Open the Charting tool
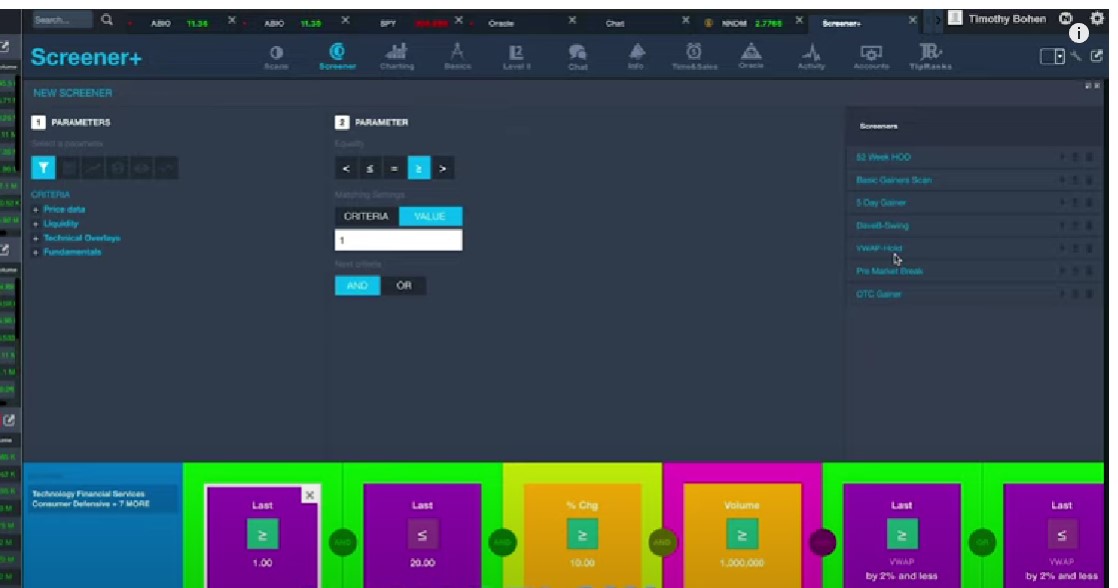Viewport: 1118px width, 588px height. click(x=397, y=57)
